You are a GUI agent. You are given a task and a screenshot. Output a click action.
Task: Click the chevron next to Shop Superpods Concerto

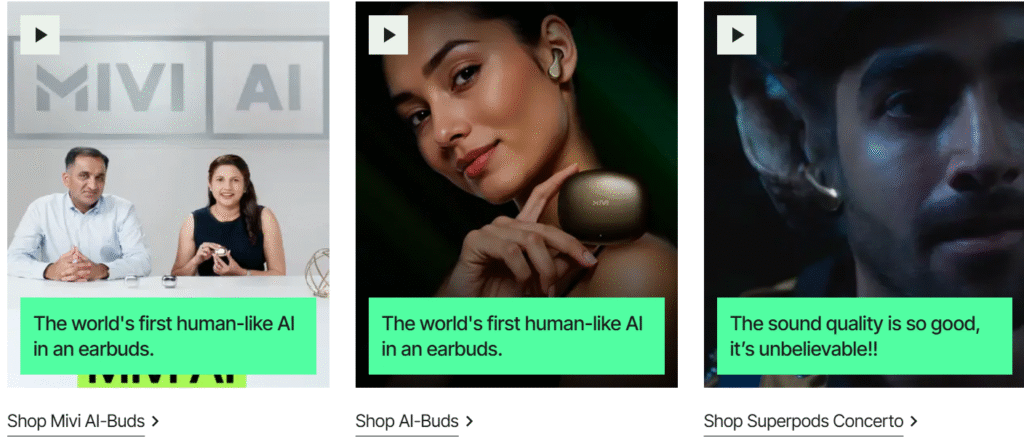point(914,421)
